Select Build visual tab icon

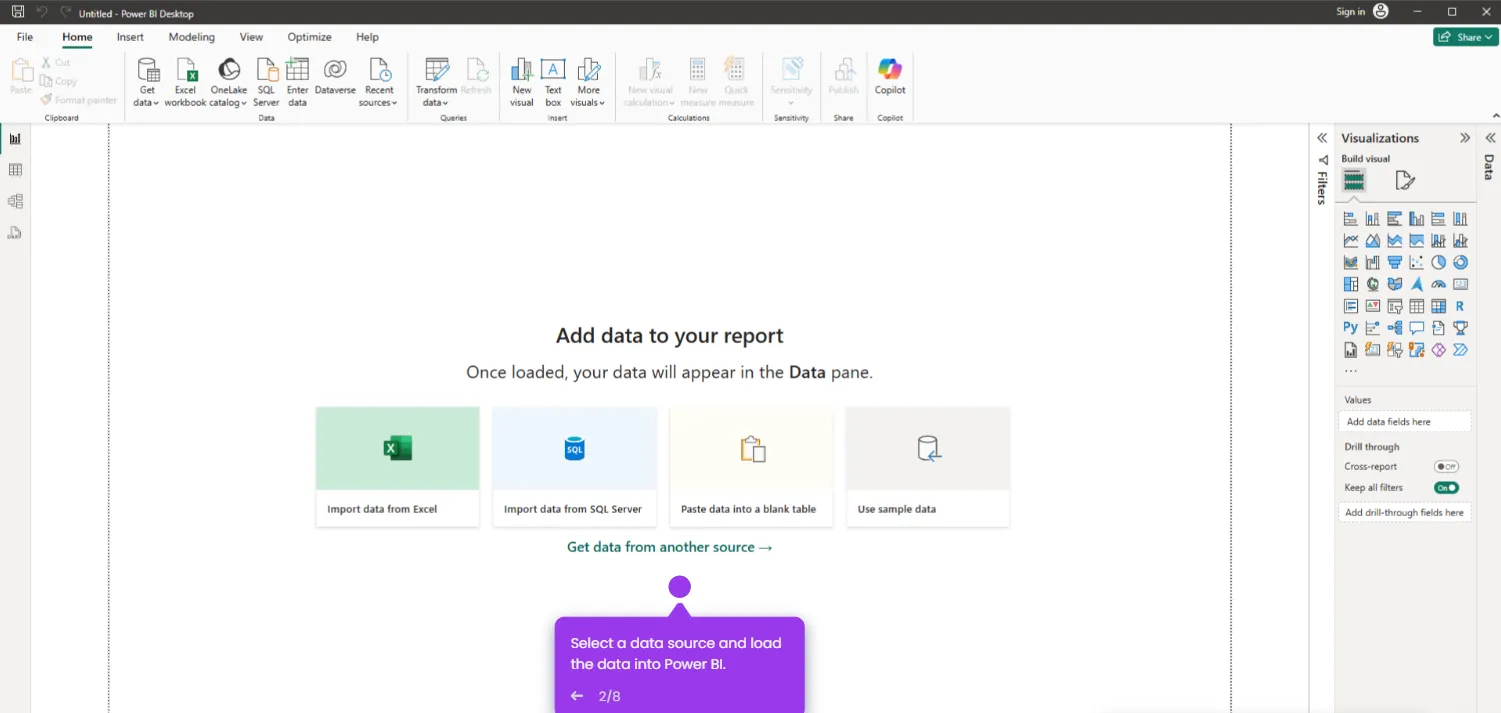coord(1354,181)
